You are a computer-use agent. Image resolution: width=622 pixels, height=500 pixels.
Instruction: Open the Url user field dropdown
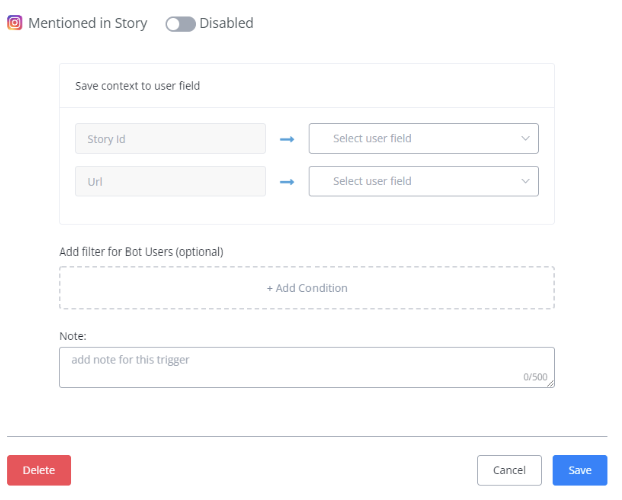424,181
